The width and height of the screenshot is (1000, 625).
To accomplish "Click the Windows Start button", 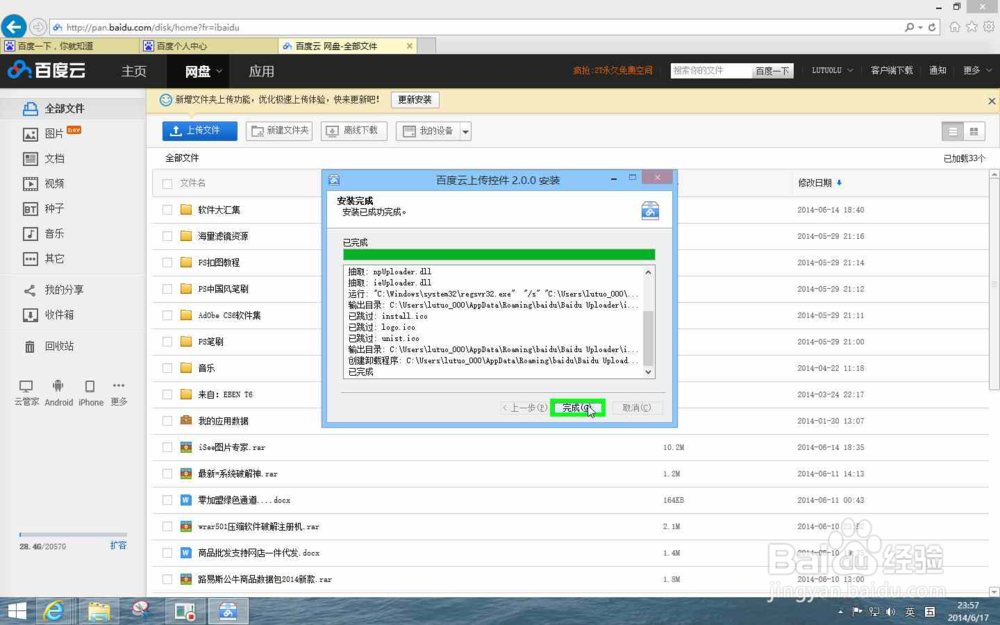I will tap(16, 611).
